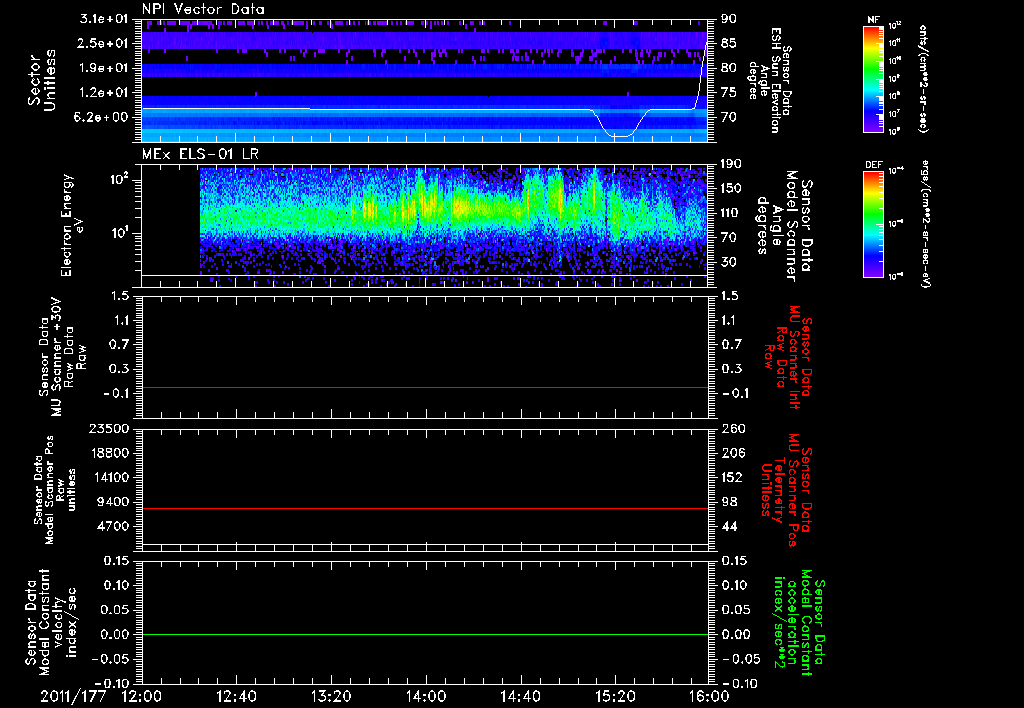This screenshot has height=708, width=1024.
Task: Click the 'DEF' color bar heading
Action: pyautogui.click(x=874, y=165)
